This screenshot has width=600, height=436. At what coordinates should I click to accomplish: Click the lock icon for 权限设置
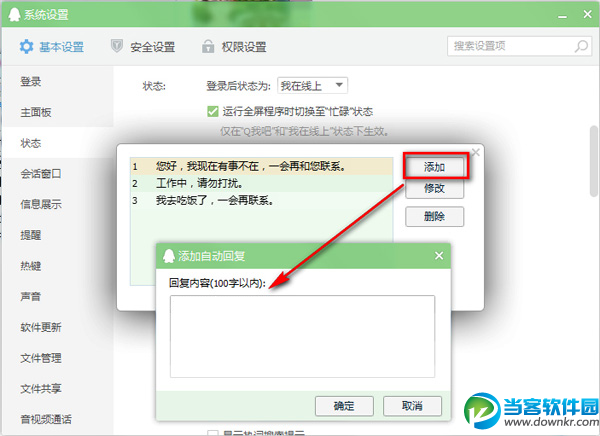208,46
